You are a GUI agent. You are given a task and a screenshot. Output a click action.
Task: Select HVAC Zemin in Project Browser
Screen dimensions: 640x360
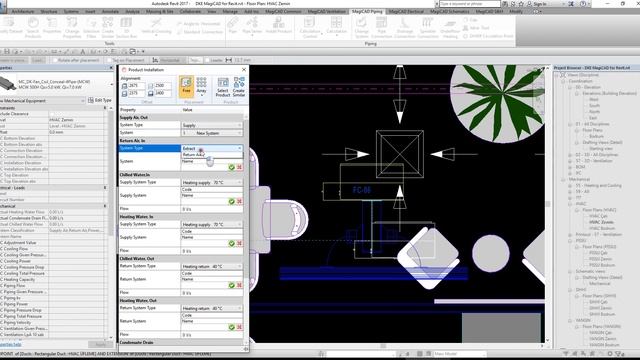(601, 222)
